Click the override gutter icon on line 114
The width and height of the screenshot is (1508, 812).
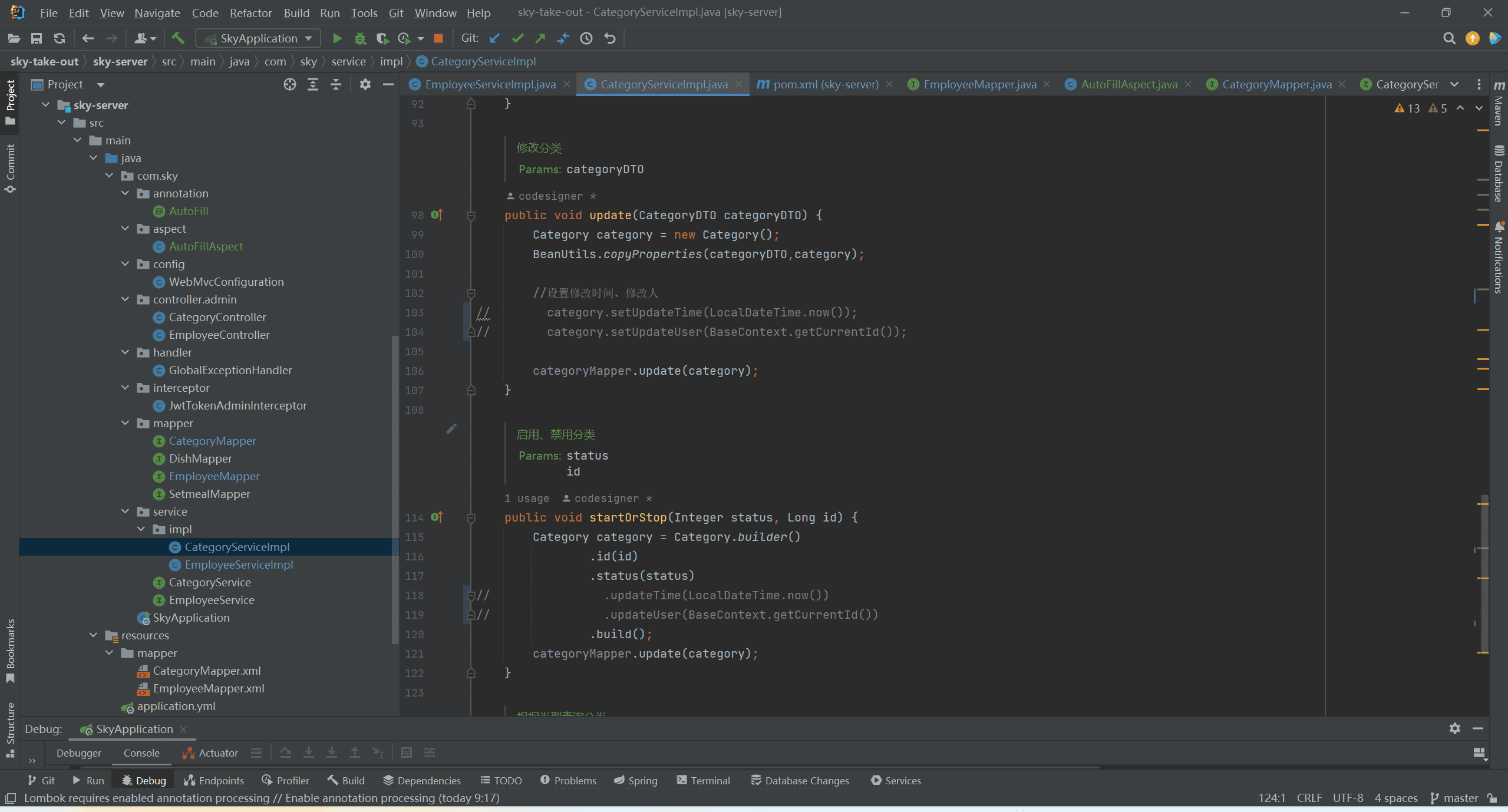pos(437,517)
